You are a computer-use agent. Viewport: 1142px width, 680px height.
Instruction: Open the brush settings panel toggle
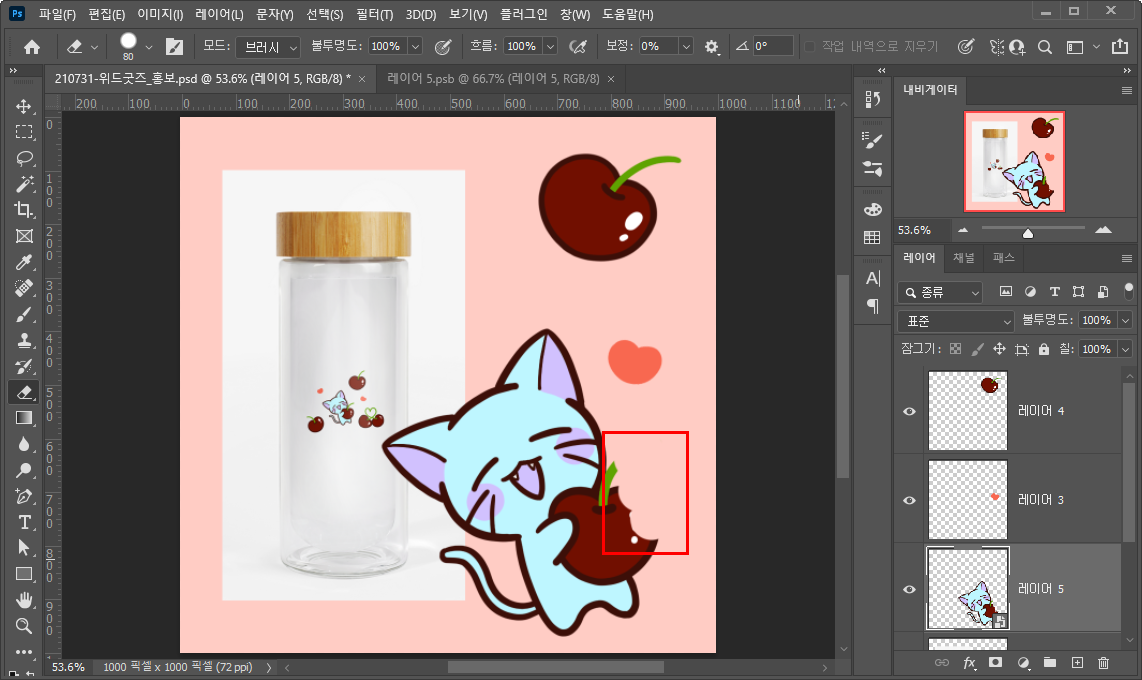pyautogui.click(x=175, y=47)
